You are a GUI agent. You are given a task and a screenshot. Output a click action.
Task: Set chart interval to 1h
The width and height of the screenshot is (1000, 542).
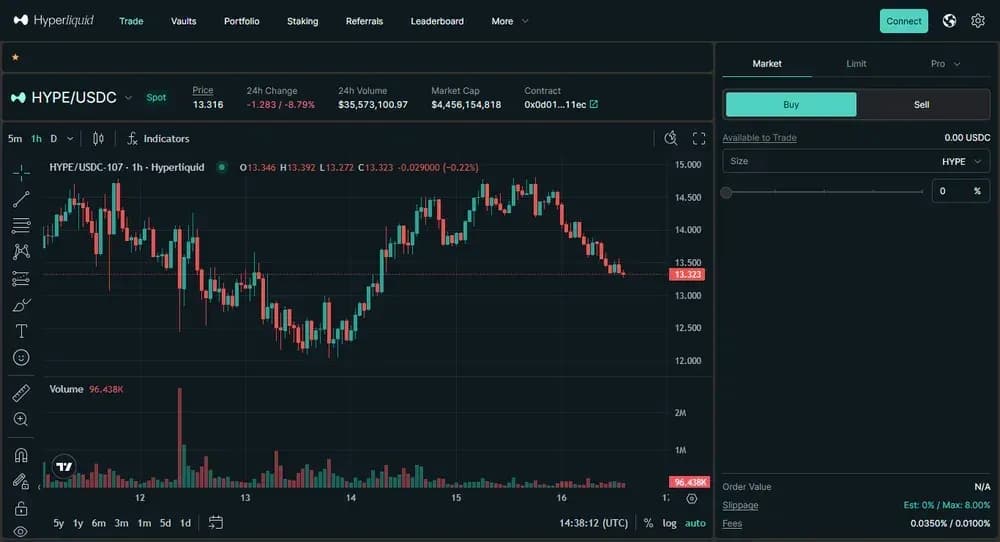coord(36,138)
